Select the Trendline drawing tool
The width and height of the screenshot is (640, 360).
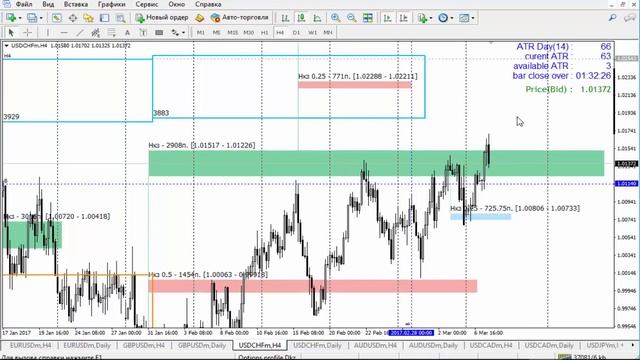point(80,32)
